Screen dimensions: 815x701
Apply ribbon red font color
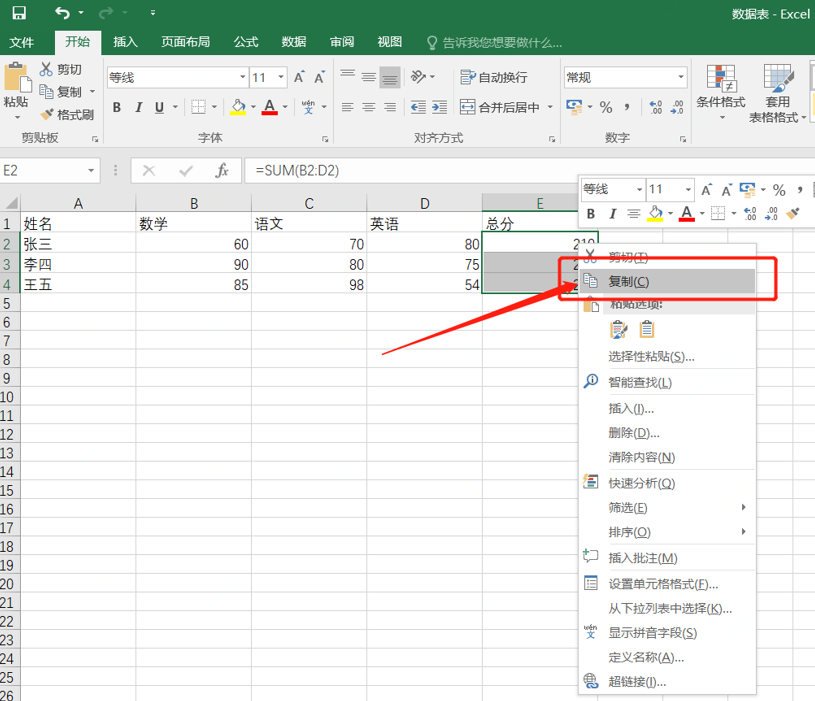click(269, 107)
